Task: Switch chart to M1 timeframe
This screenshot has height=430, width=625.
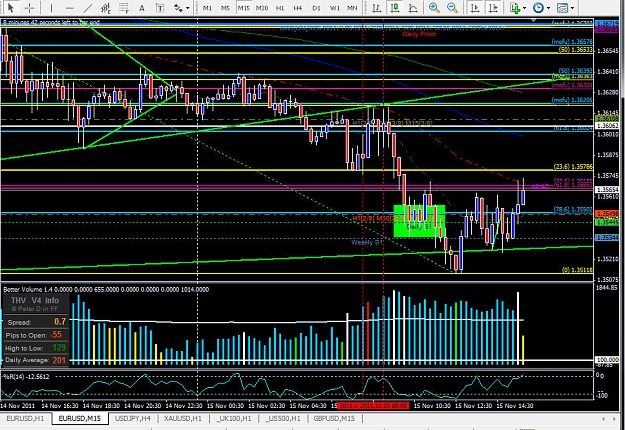Action: (207, 8)
